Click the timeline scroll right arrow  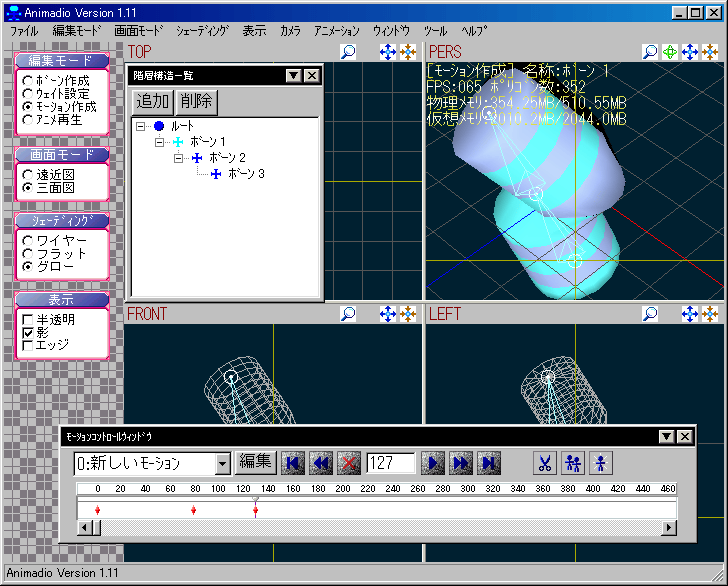[x=669, y=527]
